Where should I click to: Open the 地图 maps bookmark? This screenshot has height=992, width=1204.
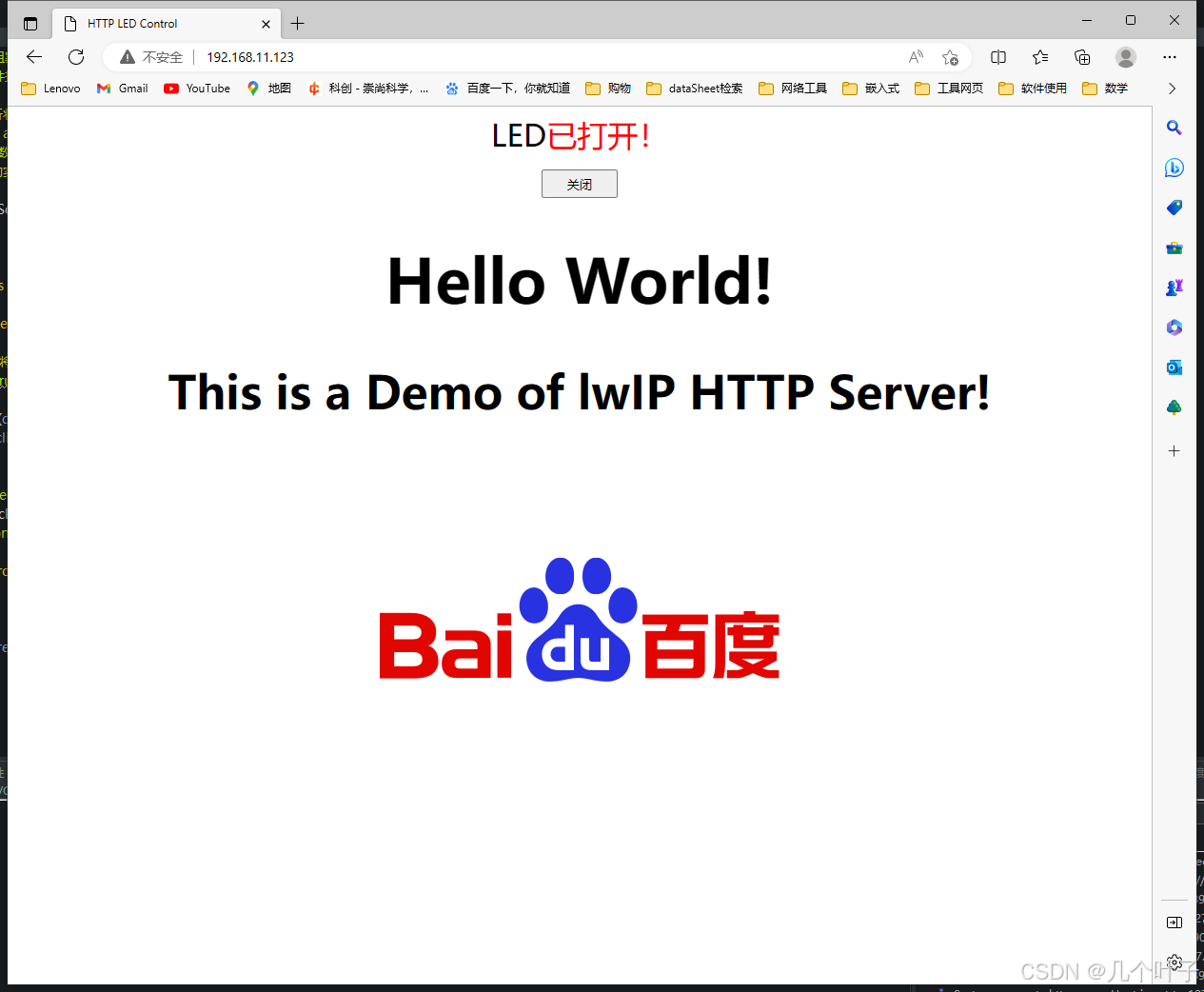(x=268, y=89)
